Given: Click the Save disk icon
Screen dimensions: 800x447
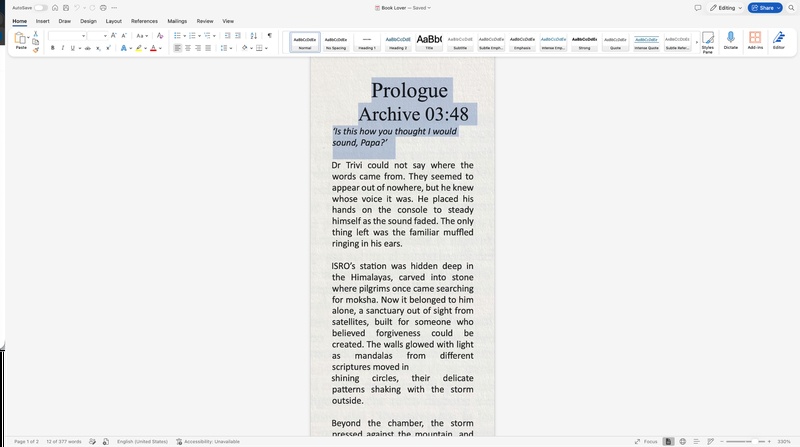Looking at the screenshot, I should pyautogui.click(x=66, y=8).
